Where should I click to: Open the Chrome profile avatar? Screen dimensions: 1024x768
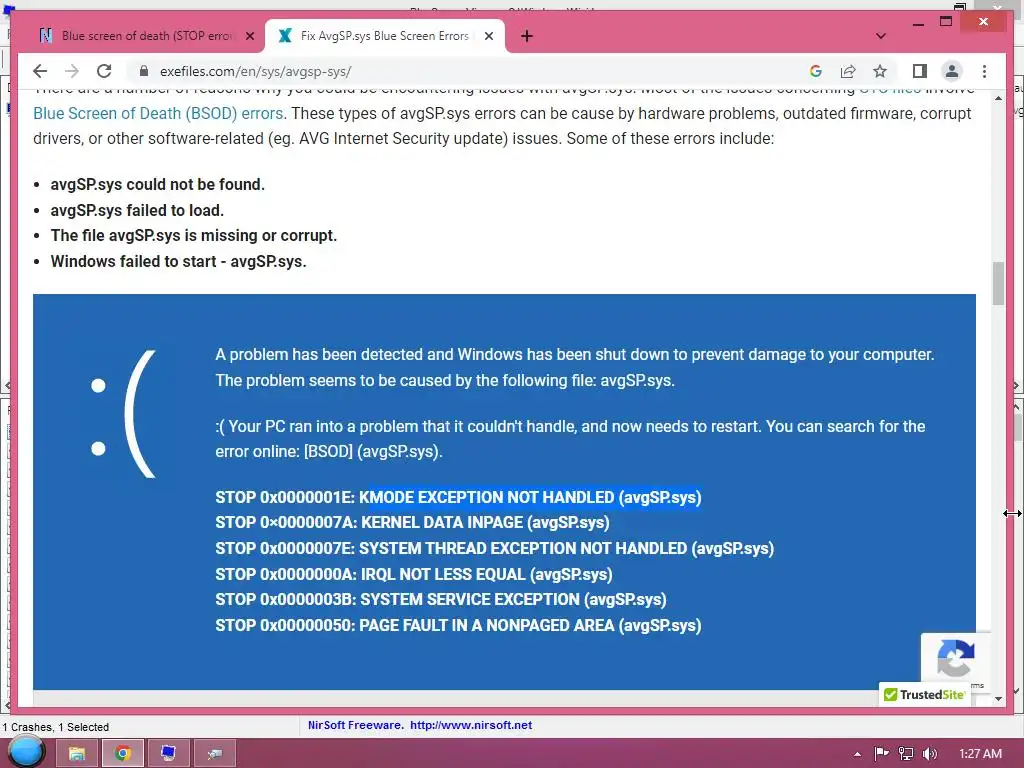point(952,71)
